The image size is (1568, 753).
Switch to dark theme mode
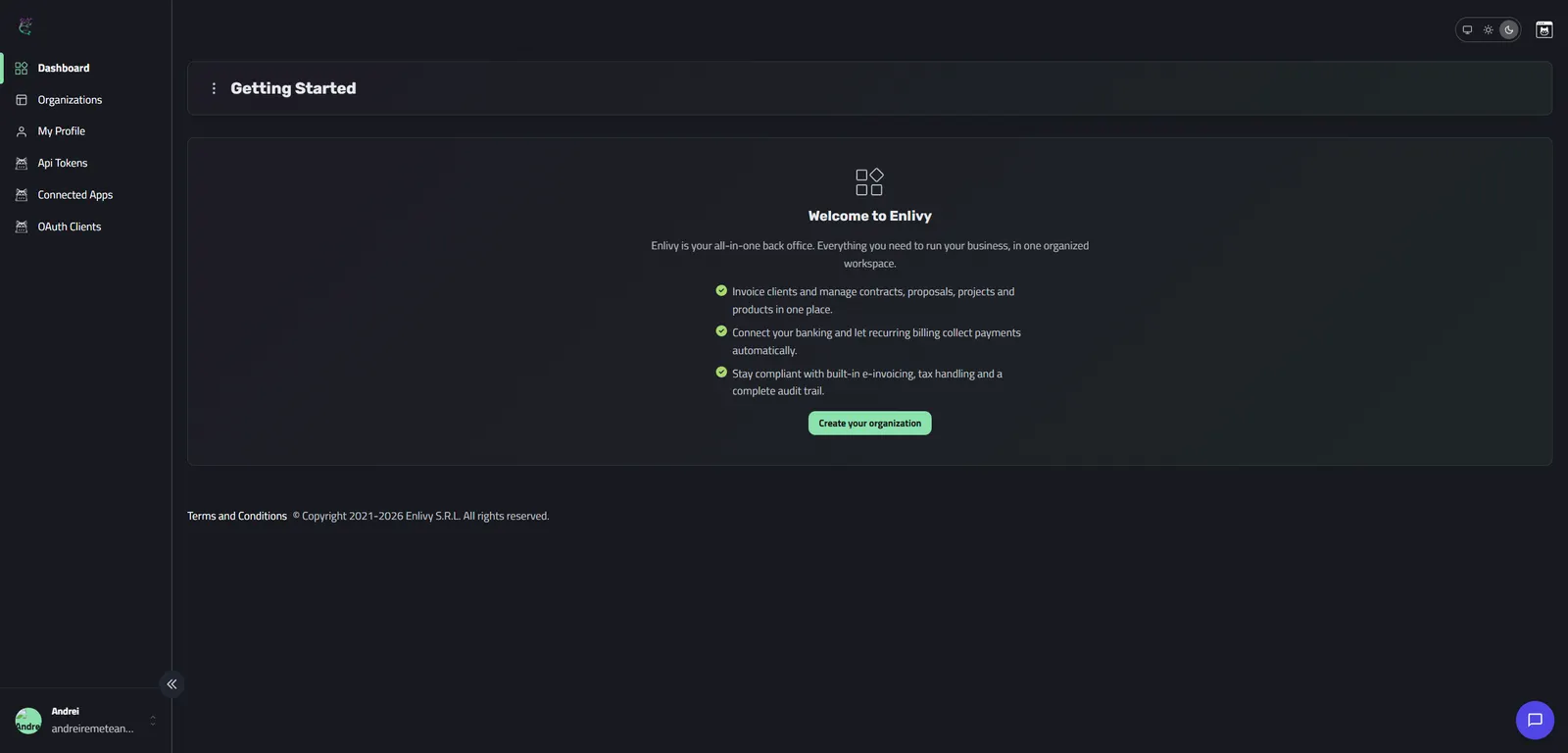(x=1509, y=29)
